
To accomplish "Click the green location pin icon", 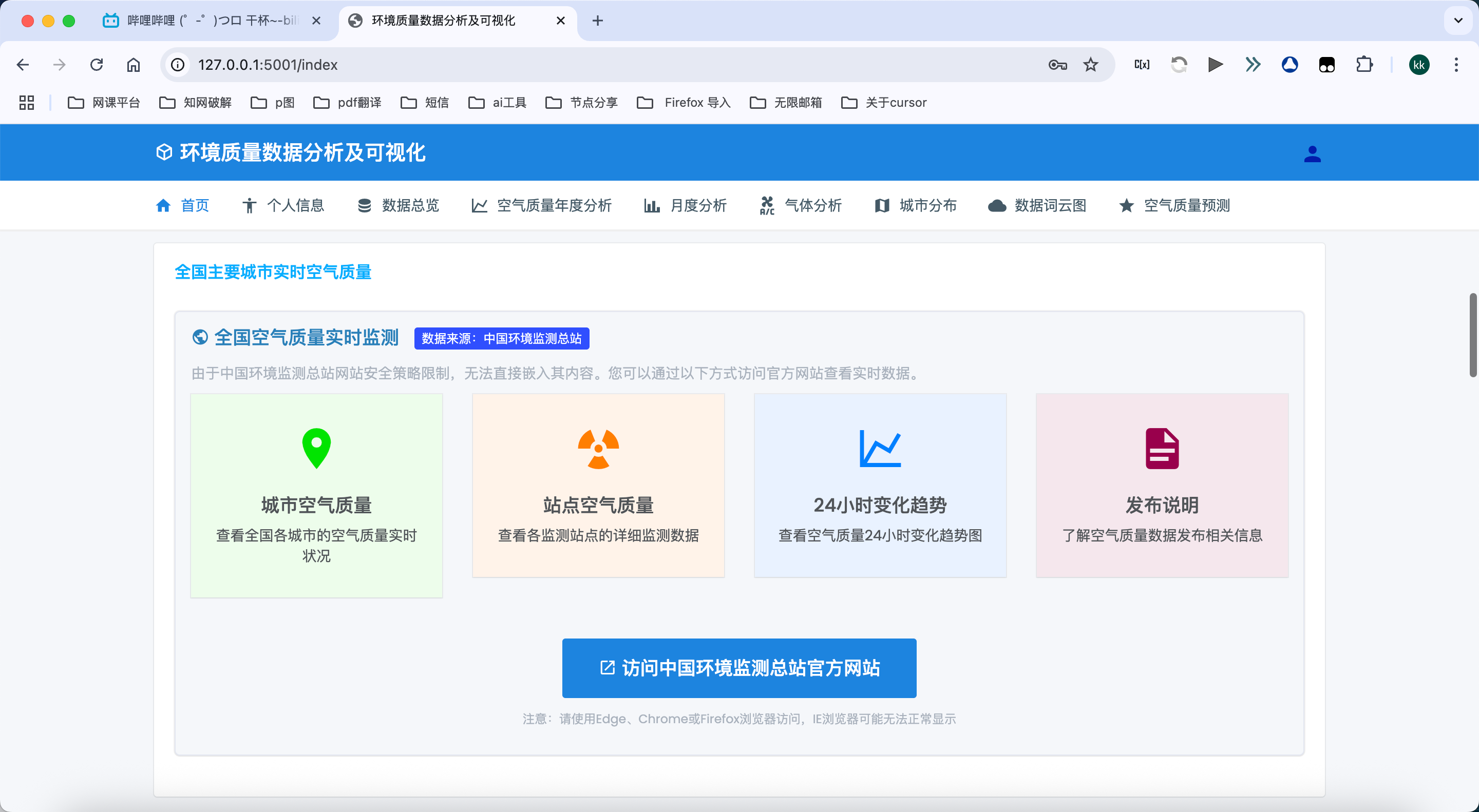I will coord(316,448).
